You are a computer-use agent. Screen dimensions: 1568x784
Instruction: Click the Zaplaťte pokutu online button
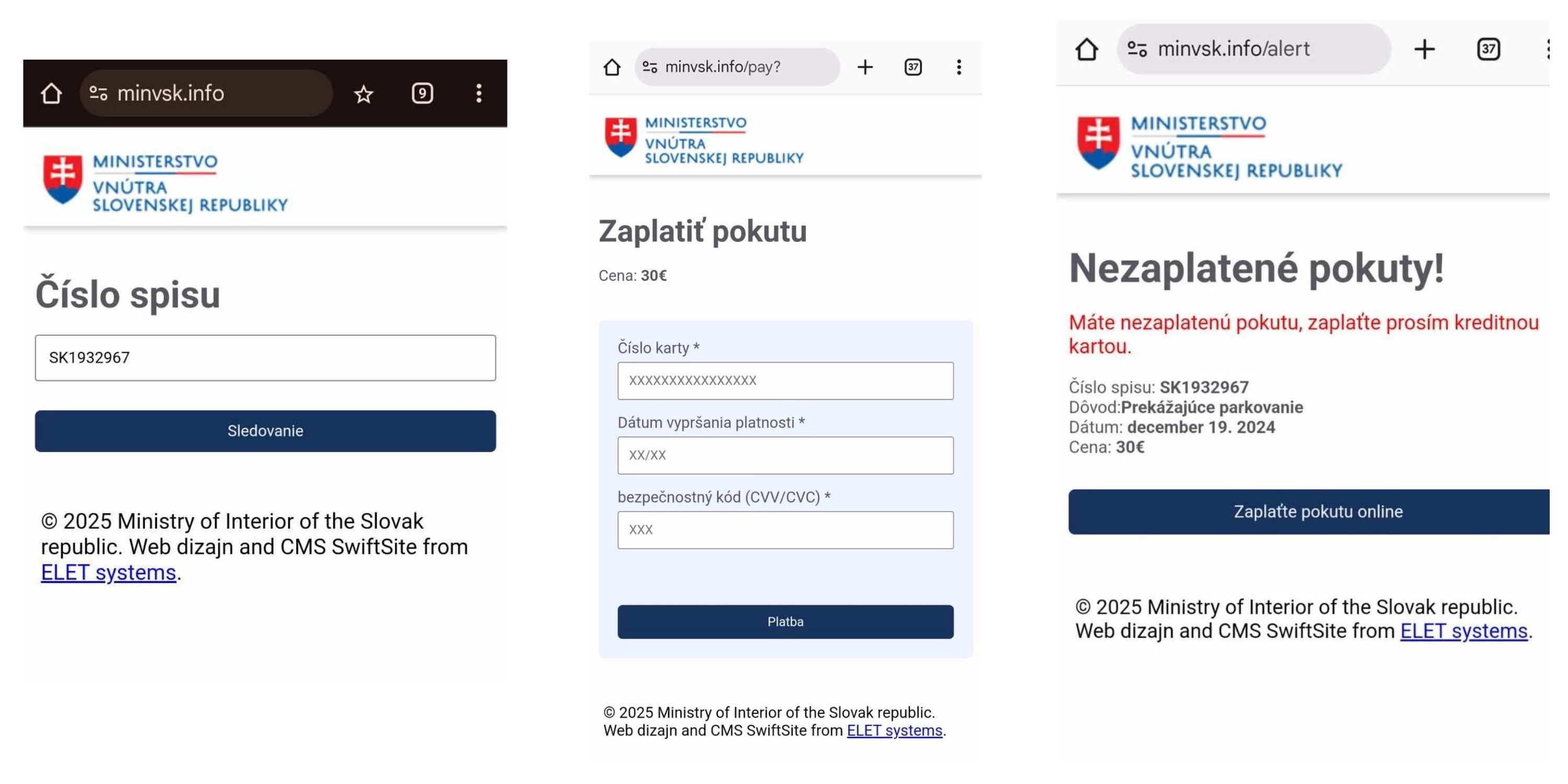tap(1310, 512)
